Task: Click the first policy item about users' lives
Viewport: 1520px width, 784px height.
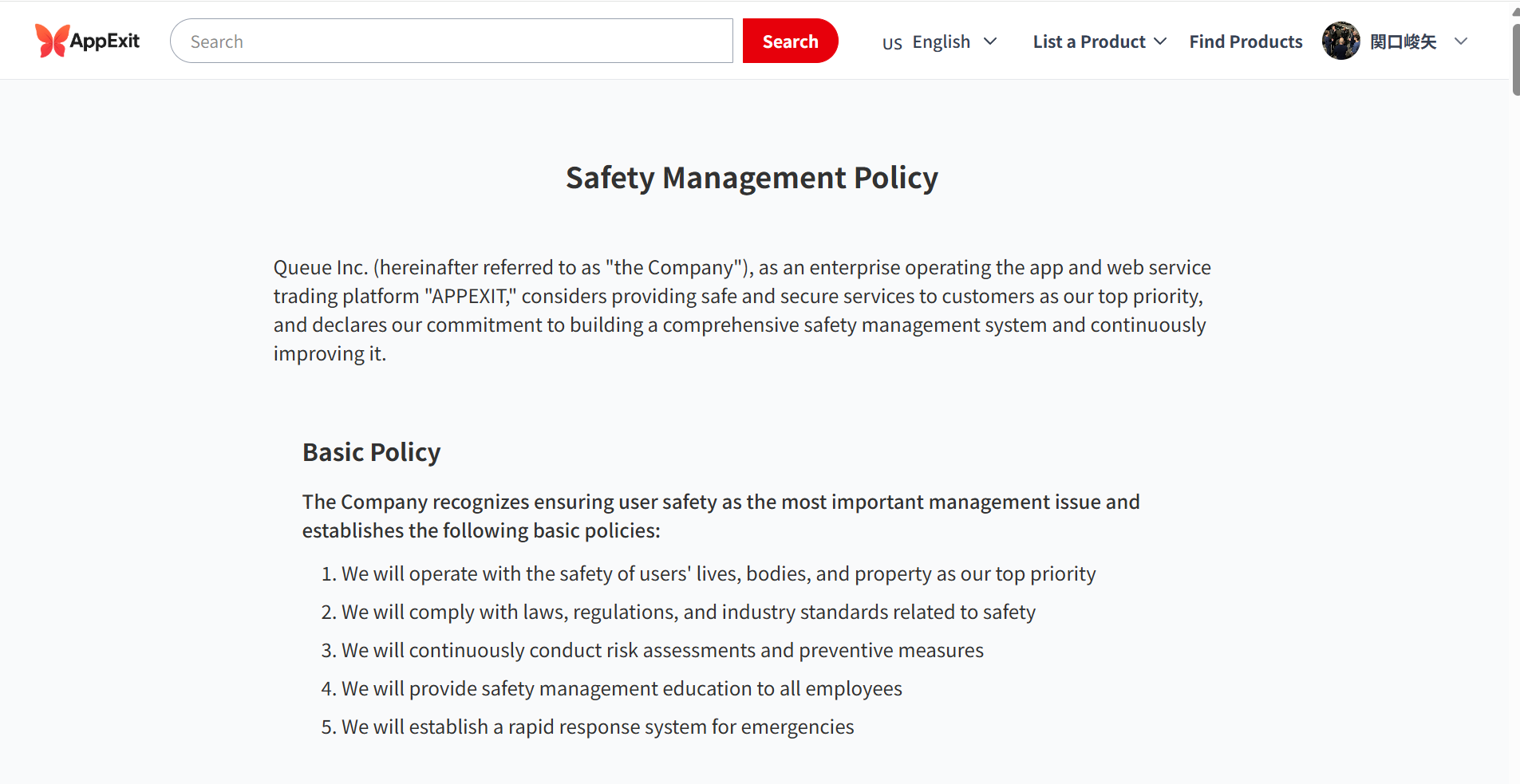Action: (x=718, y=573)
